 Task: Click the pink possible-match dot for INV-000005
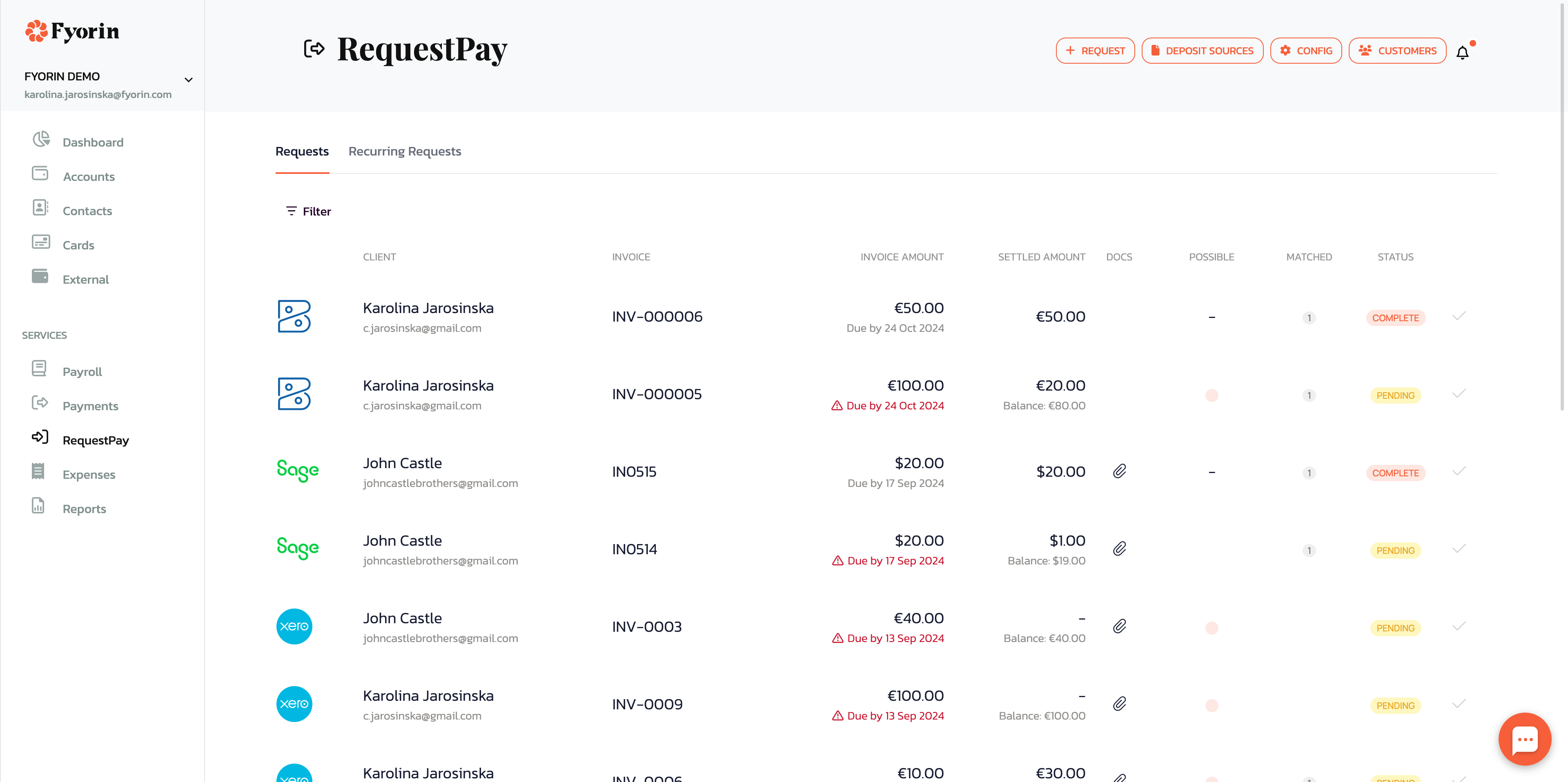coord(1211,395)
